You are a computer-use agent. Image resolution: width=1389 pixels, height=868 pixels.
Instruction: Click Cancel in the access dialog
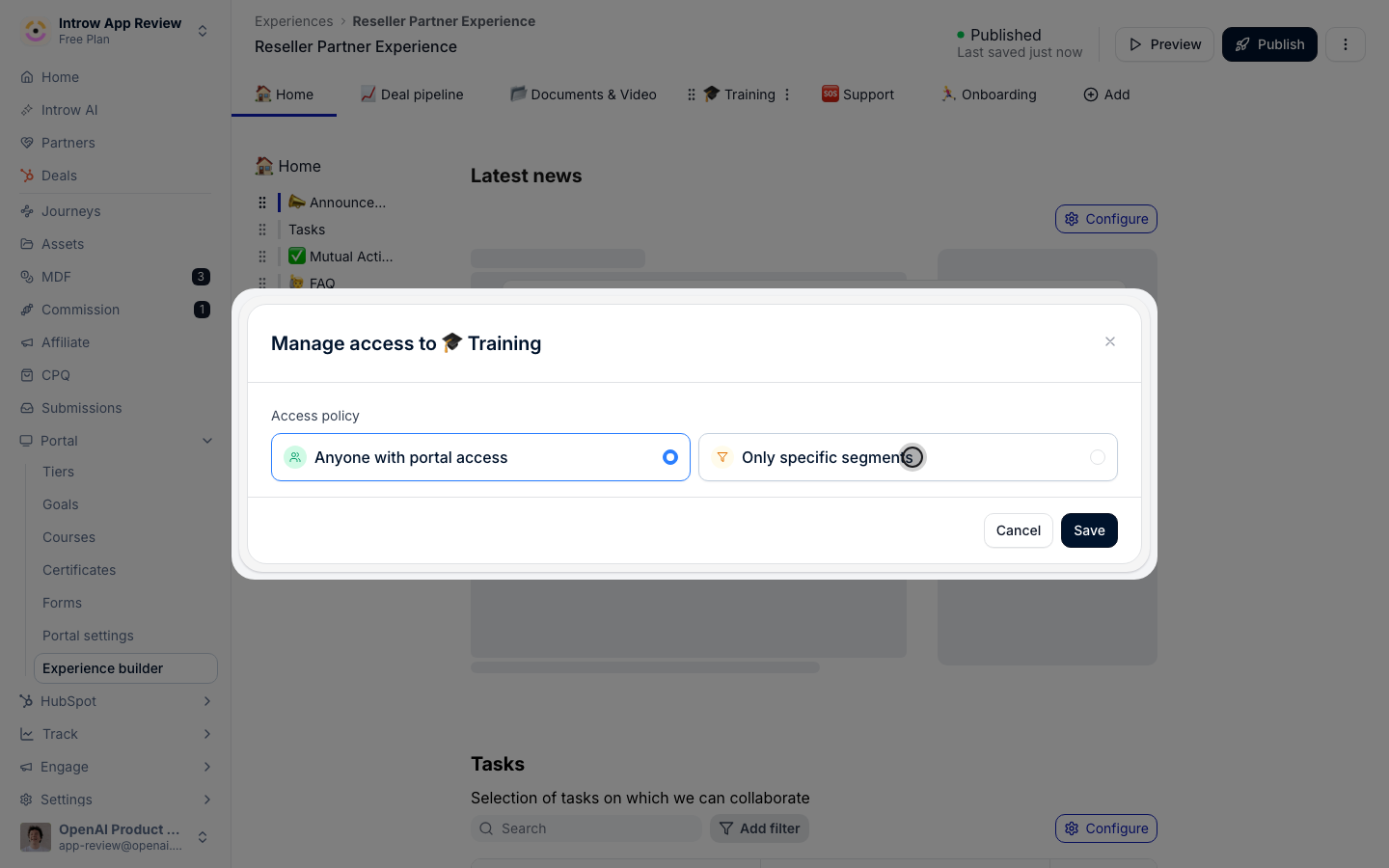[1019, 530]
